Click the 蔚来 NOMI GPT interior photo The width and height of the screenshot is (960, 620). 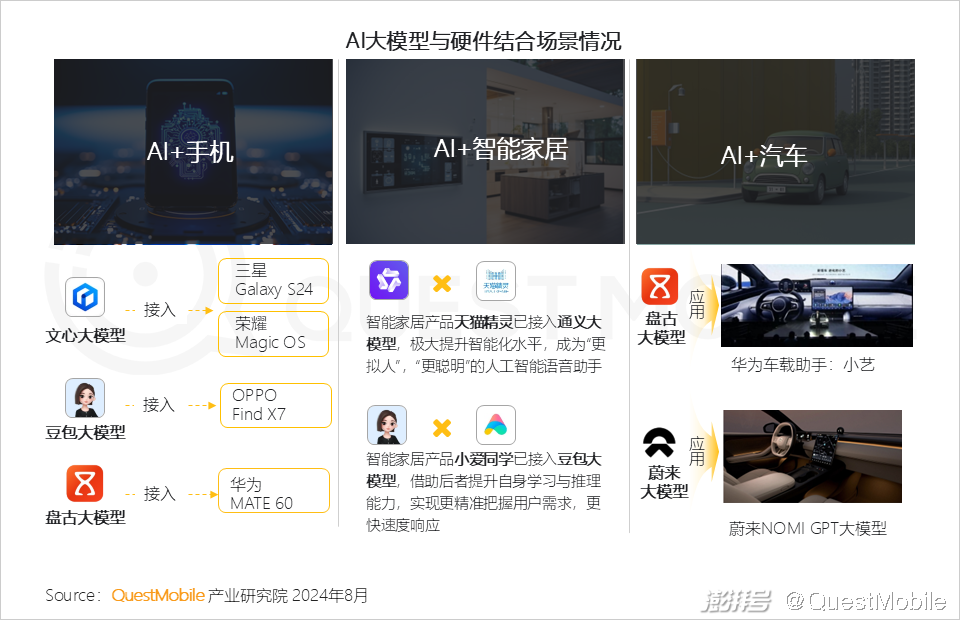tap(812, 455)
